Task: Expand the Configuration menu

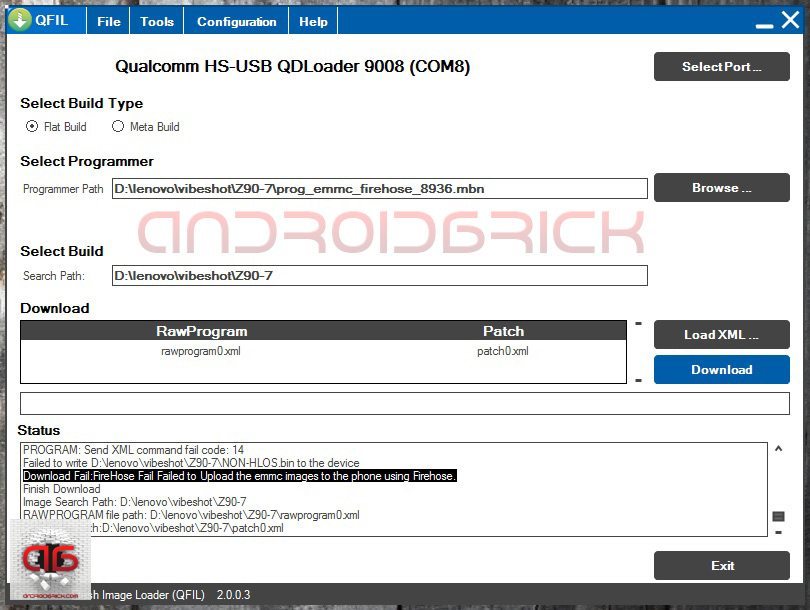Action: click(237, 21)
